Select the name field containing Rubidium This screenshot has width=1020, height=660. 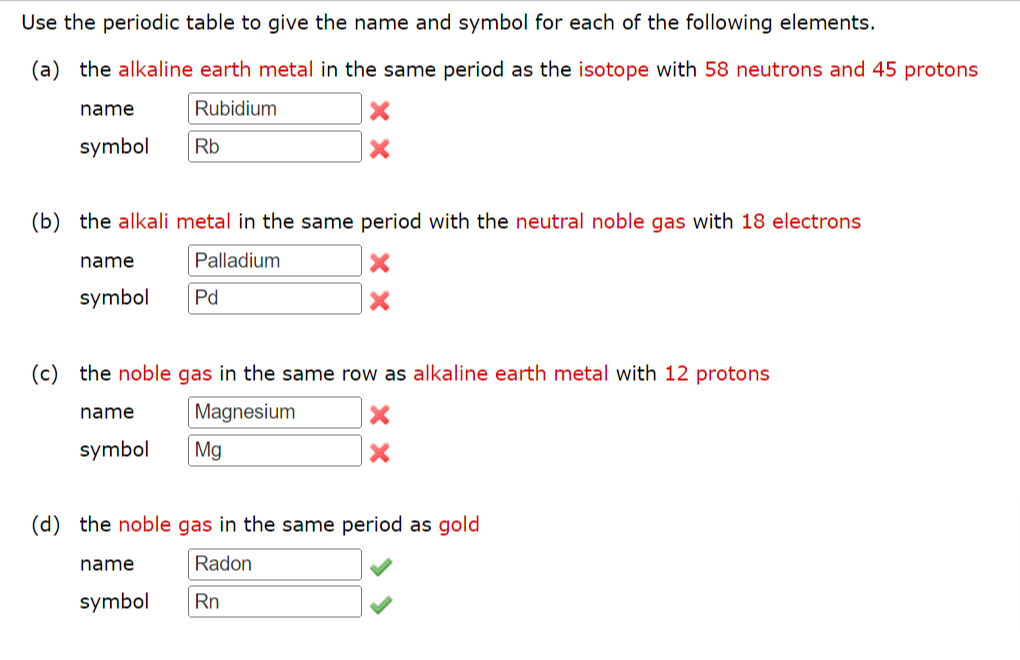(274, 108)
